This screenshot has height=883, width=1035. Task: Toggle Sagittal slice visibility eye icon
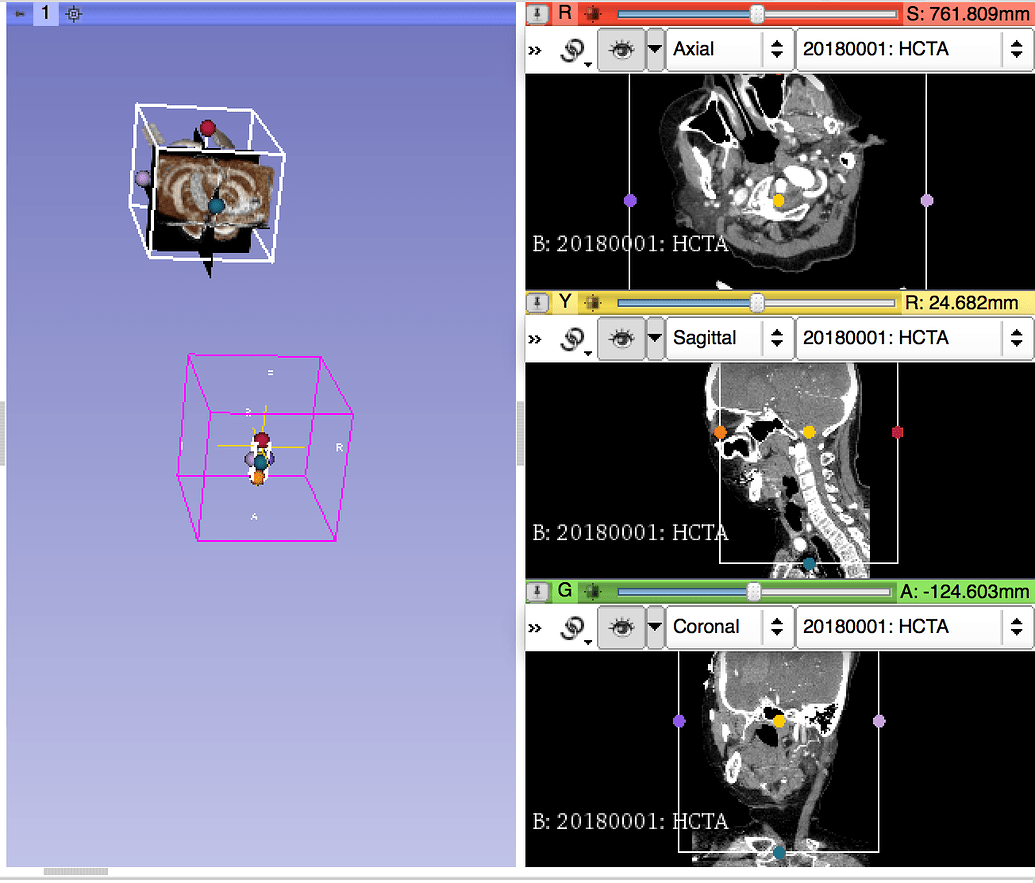622,339
